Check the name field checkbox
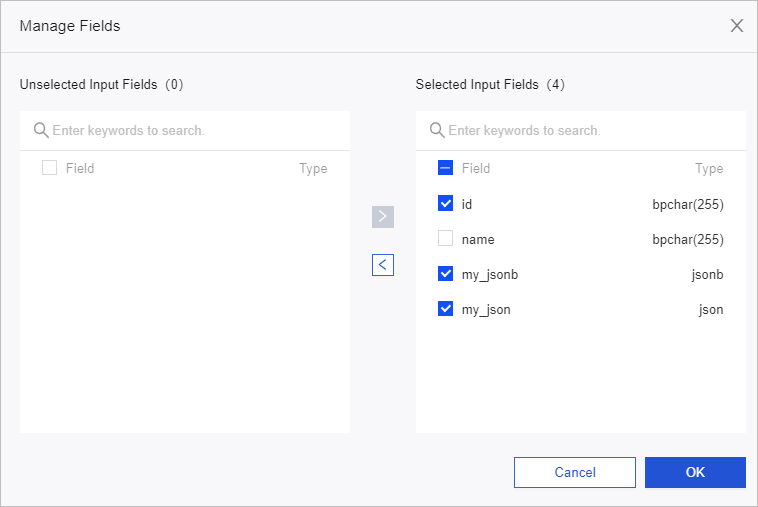The width and height of the screenshot is (758, 507). pos(446,239)
